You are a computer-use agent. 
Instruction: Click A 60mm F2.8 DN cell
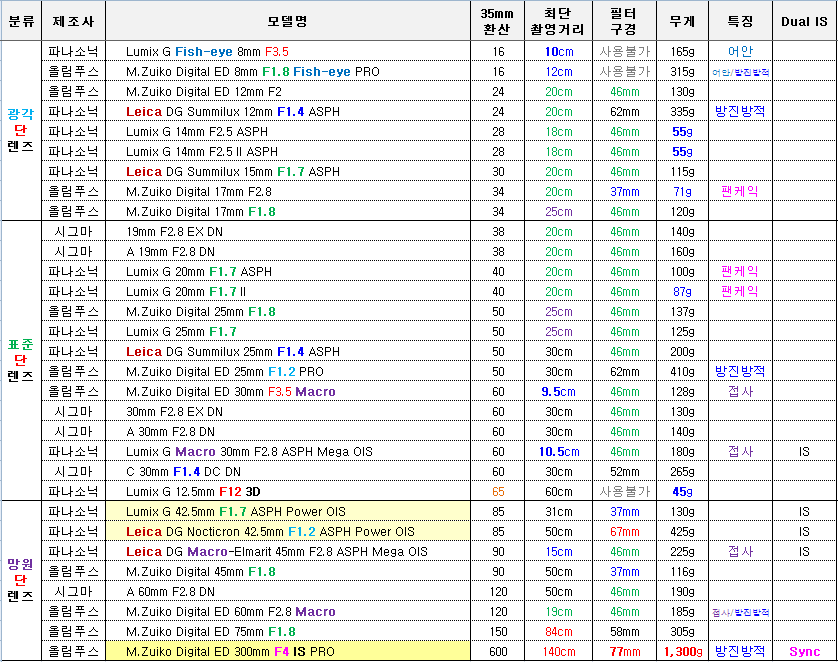[288, 591]
